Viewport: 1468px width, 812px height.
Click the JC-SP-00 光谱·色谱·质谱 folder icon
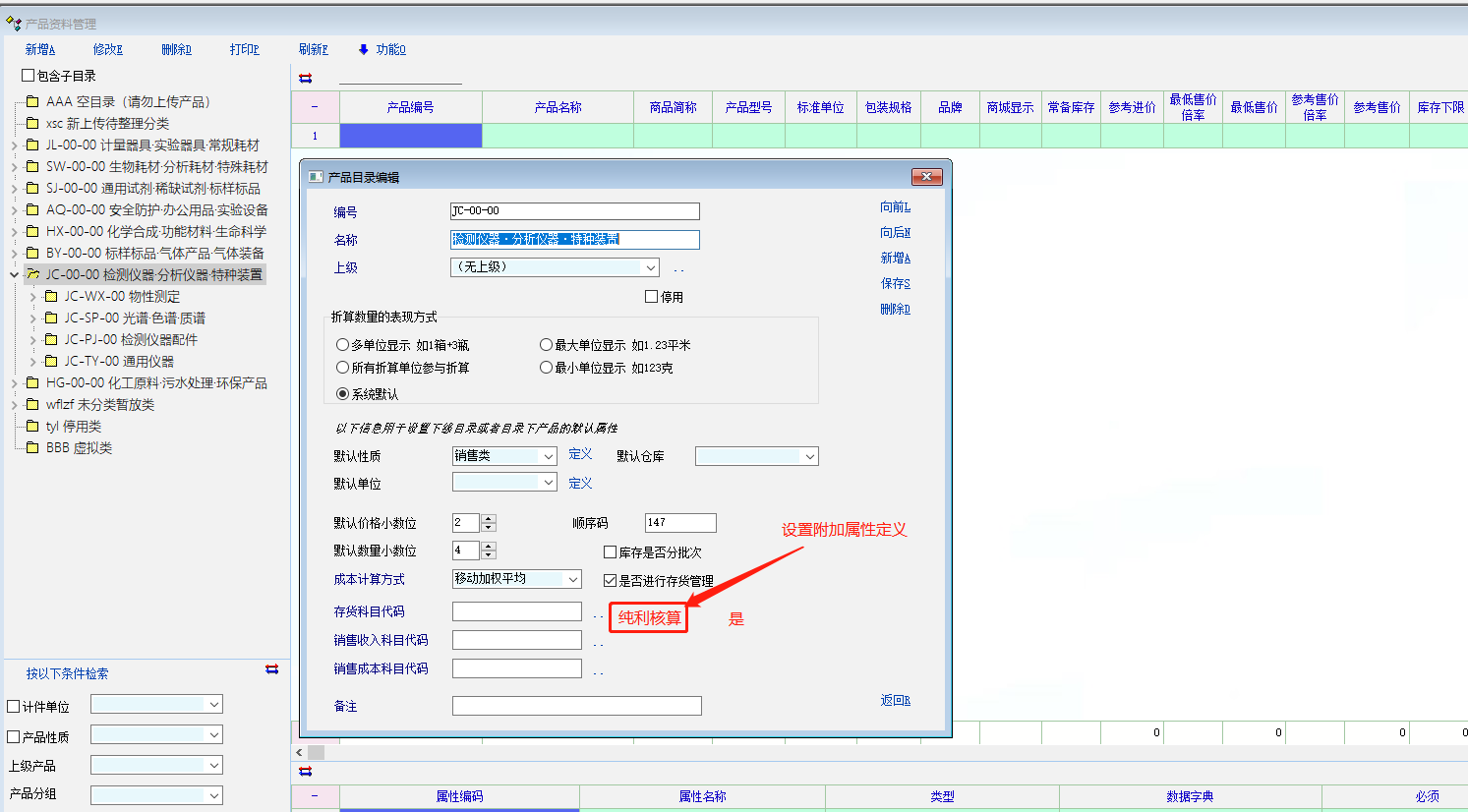coord(52,318)
